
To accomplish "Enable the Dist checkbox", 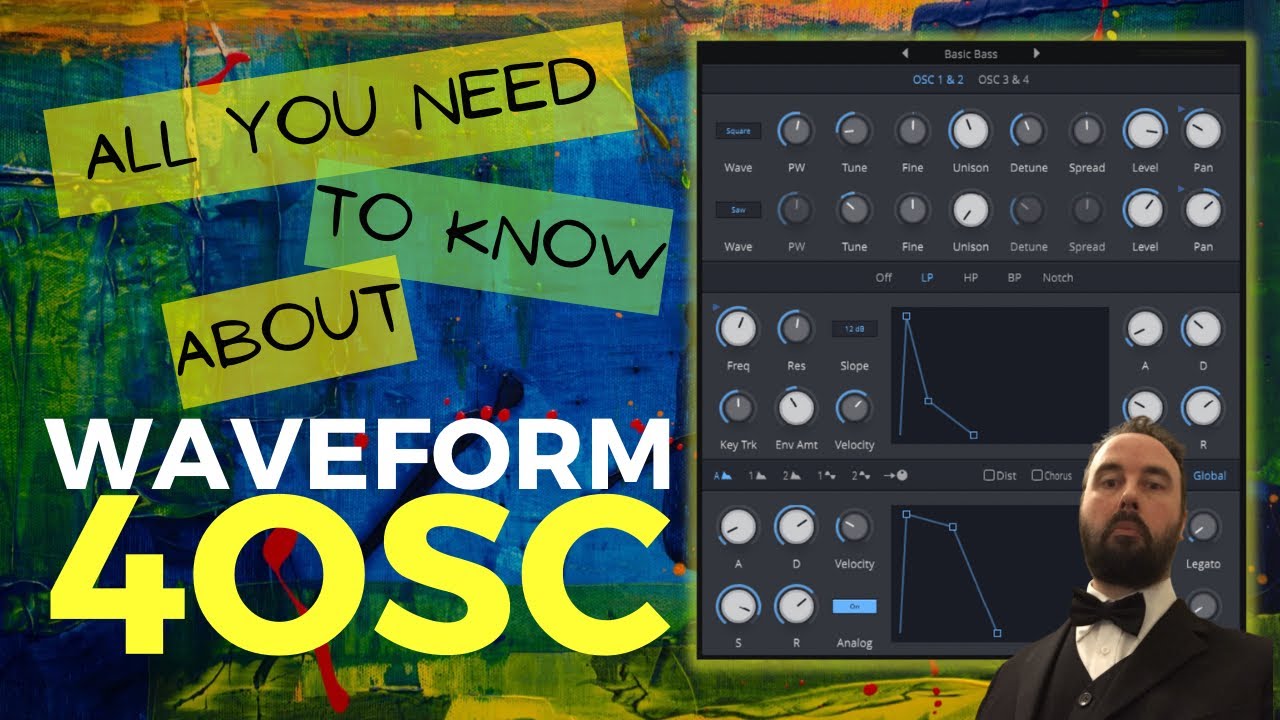I will pyautogui.click(x=989, y=476).
